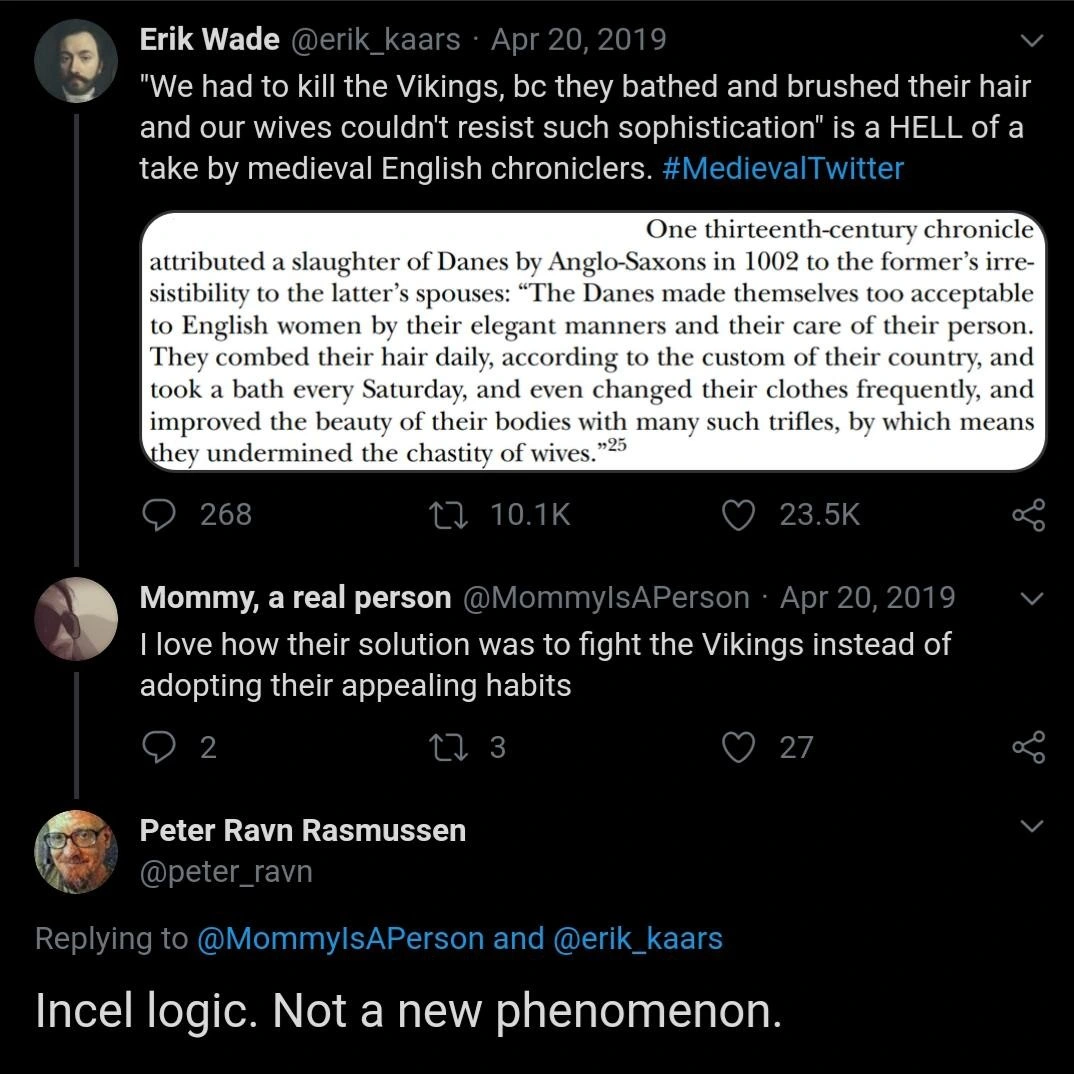Open Erik Wade's profile picture
The width and height of the screenshot is (1074, 1074).
coord(76,61)
